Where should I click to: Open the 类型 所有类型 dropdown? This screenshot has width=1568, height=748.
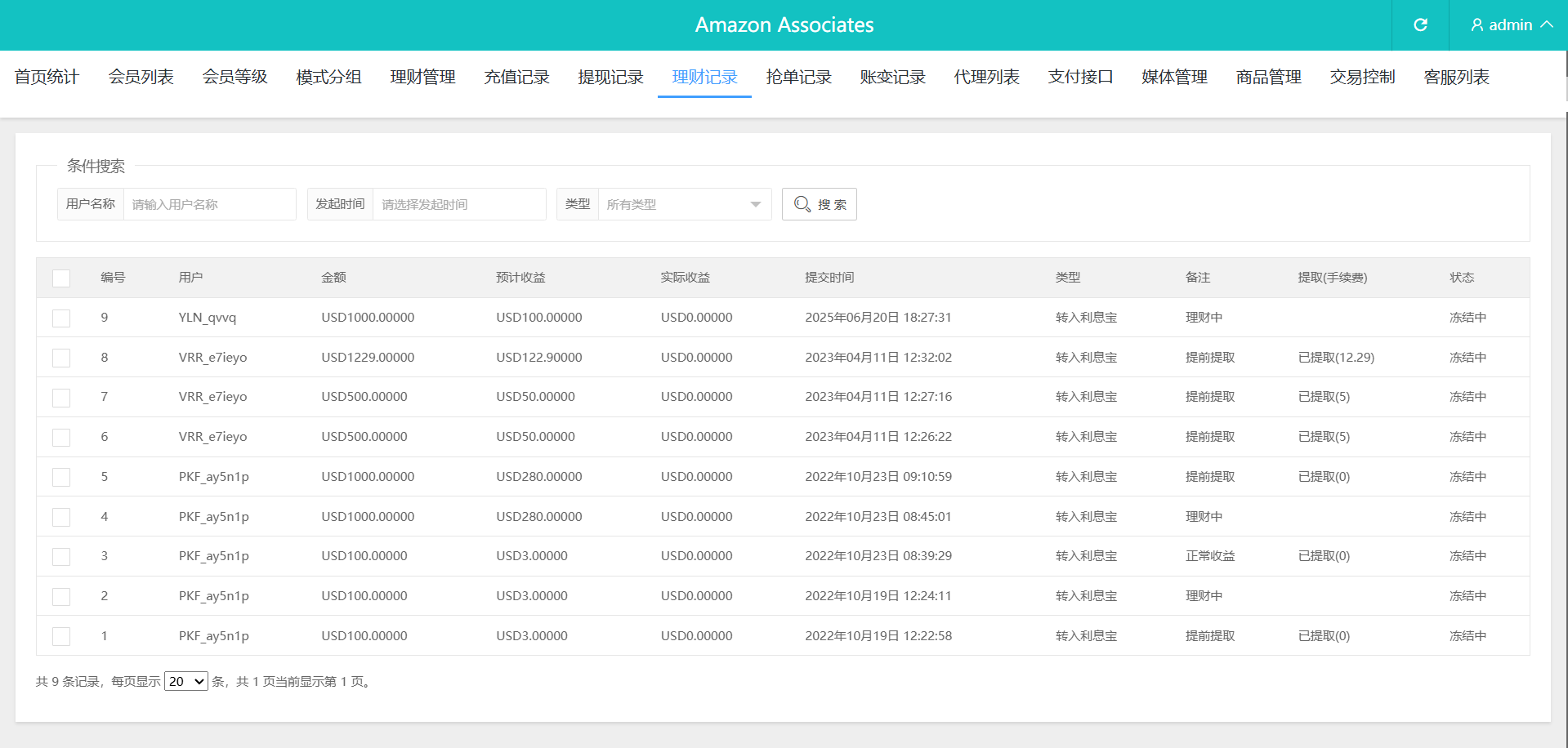684,204
